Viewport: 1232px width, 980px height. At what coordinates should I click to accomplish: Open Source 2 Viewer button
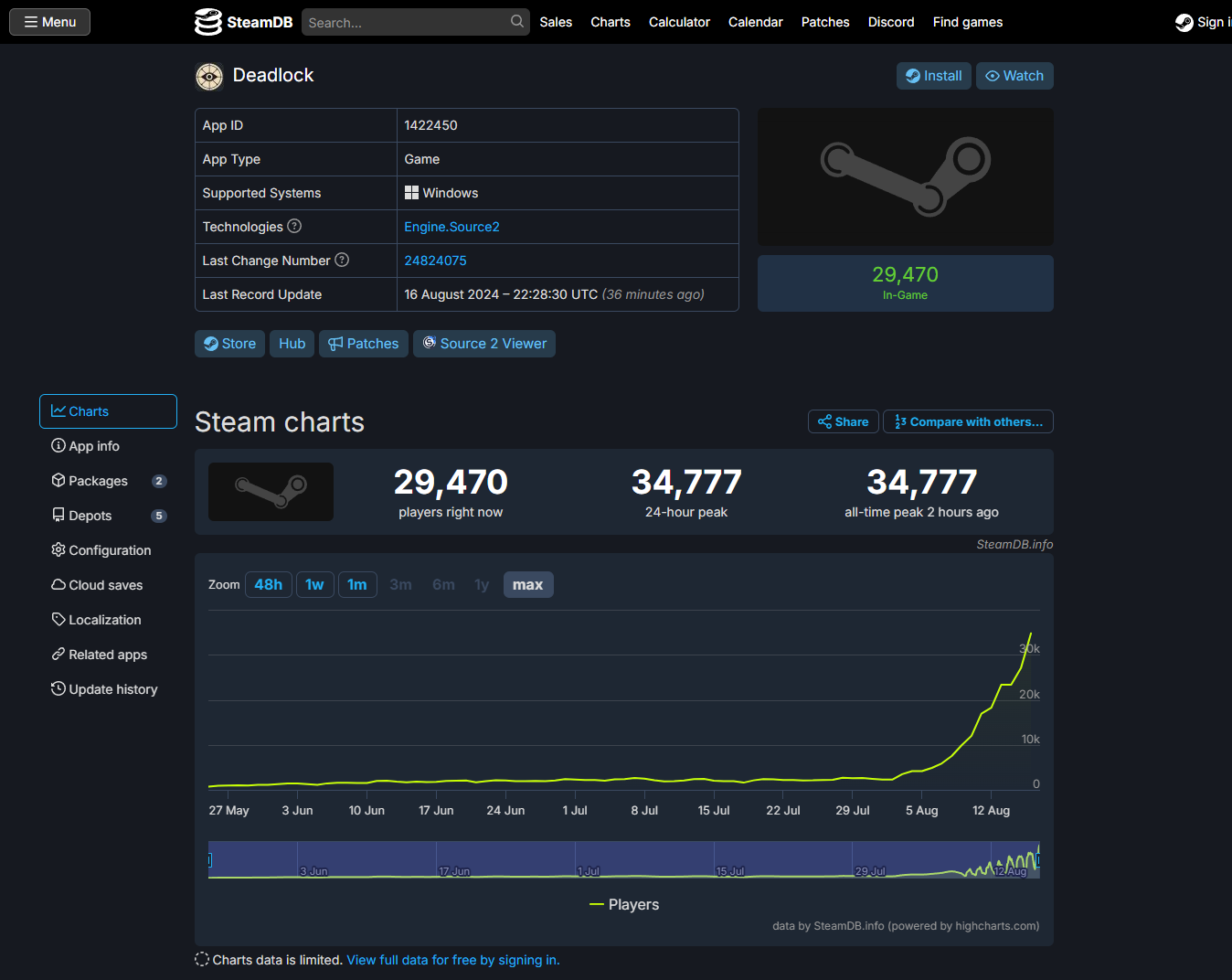point(484,344)
